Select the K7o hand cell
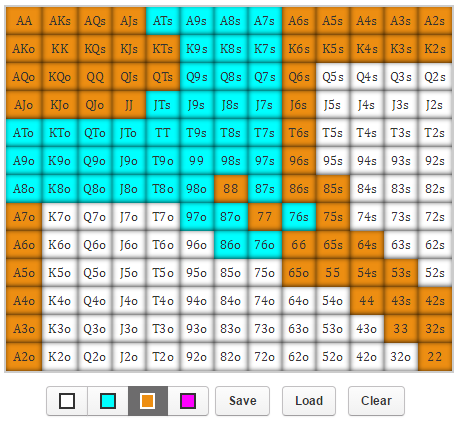Image resolution: width=460 pixels, height=426 pixels. 60,217
